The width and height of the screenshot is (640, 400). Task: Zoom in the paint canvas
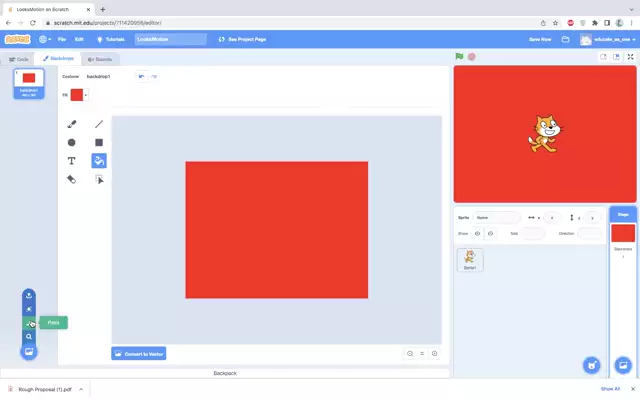[435, 353]
